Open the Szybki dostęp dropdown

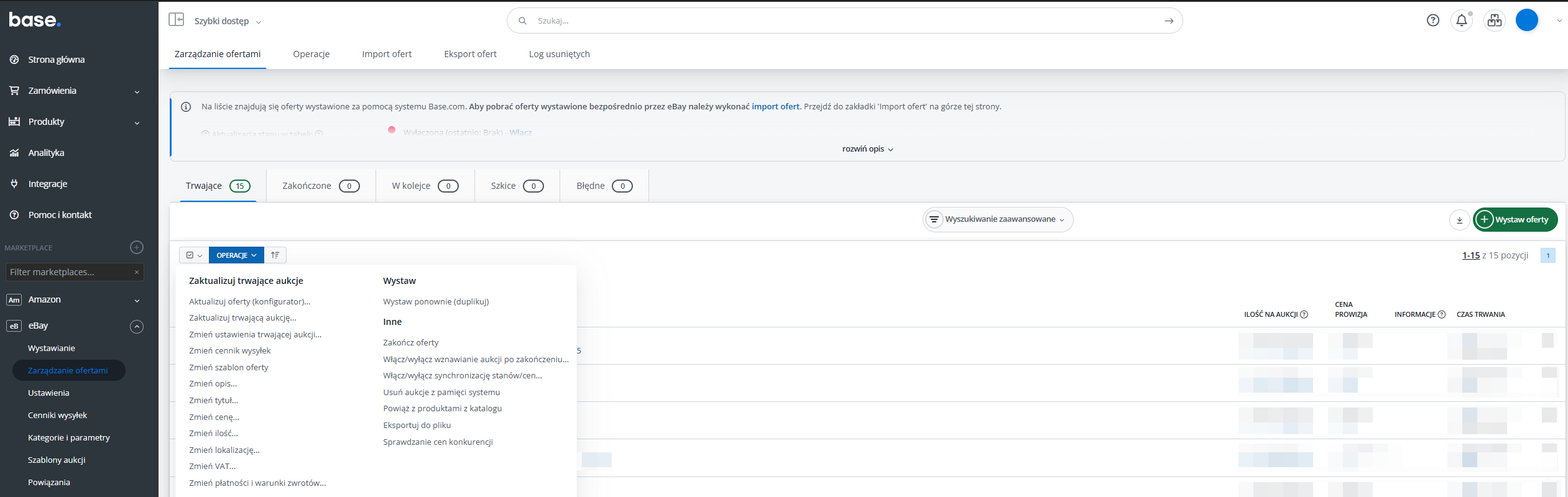pyautogui.click(x=227, y=21)
